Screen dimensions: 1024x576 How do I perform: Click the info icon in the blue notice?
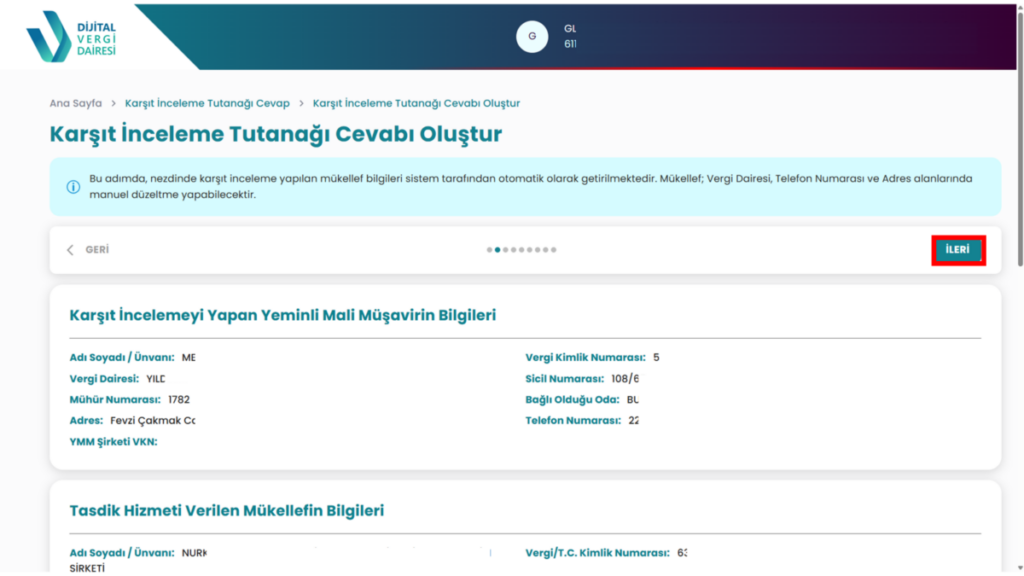pos(73,187)
